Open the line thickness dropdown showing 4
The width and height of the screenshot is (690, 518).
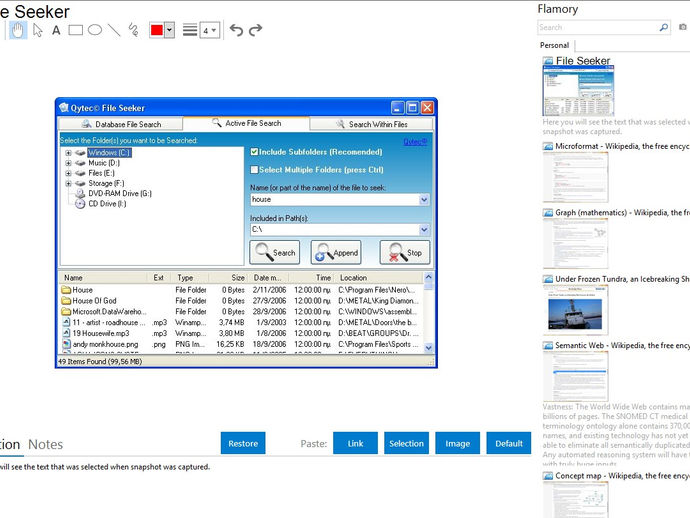[209, 30]
